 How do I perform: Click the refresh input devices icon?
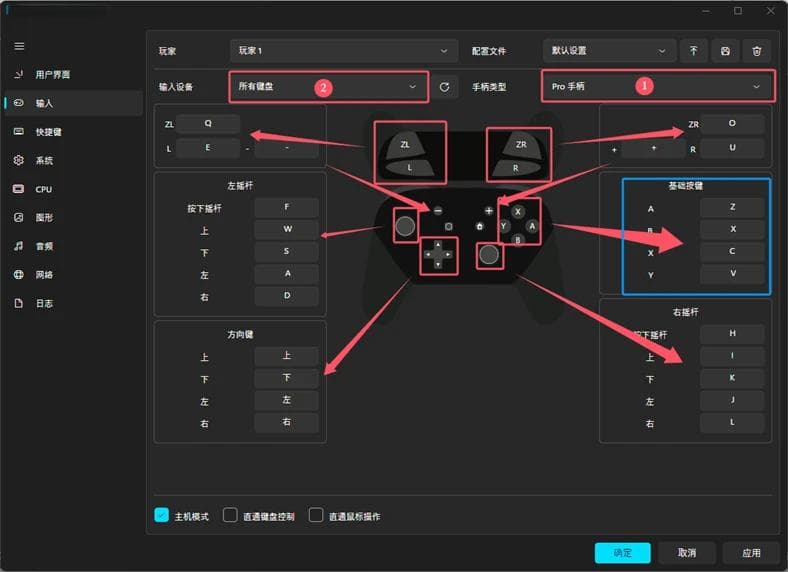[x=444, y=87]
